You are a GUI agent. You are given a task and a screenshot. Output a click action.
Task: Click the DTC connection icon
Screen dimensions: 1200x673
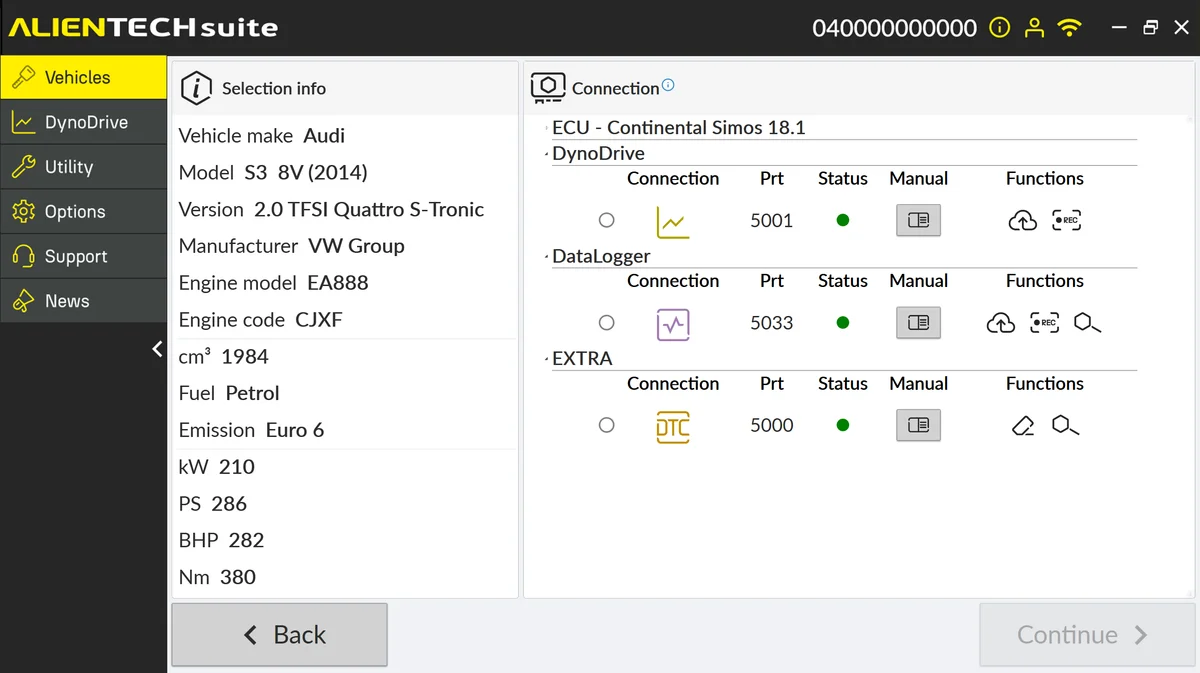pyautogui.click(x=673, y=426)
